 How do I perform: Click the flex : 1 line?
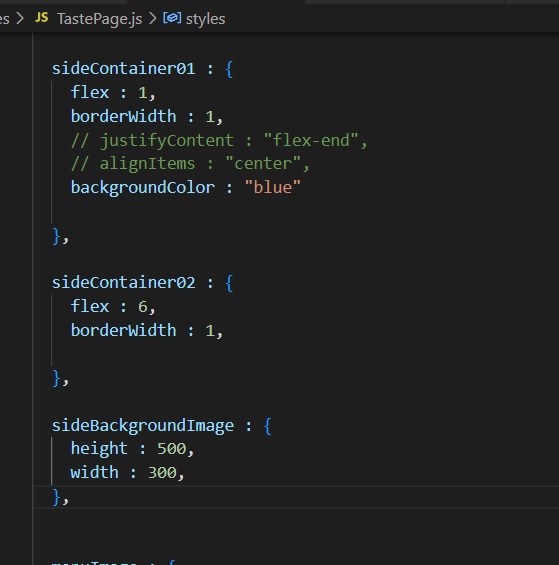point(113,93)
